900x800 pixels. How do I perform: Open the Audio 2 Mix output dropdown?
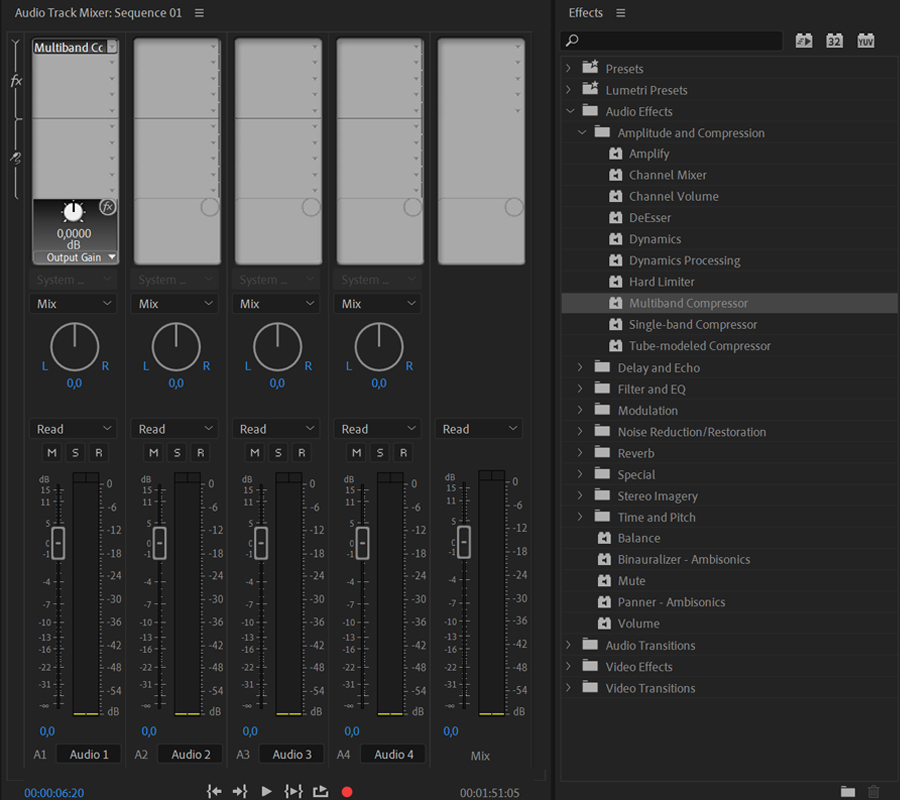[176, 304]
